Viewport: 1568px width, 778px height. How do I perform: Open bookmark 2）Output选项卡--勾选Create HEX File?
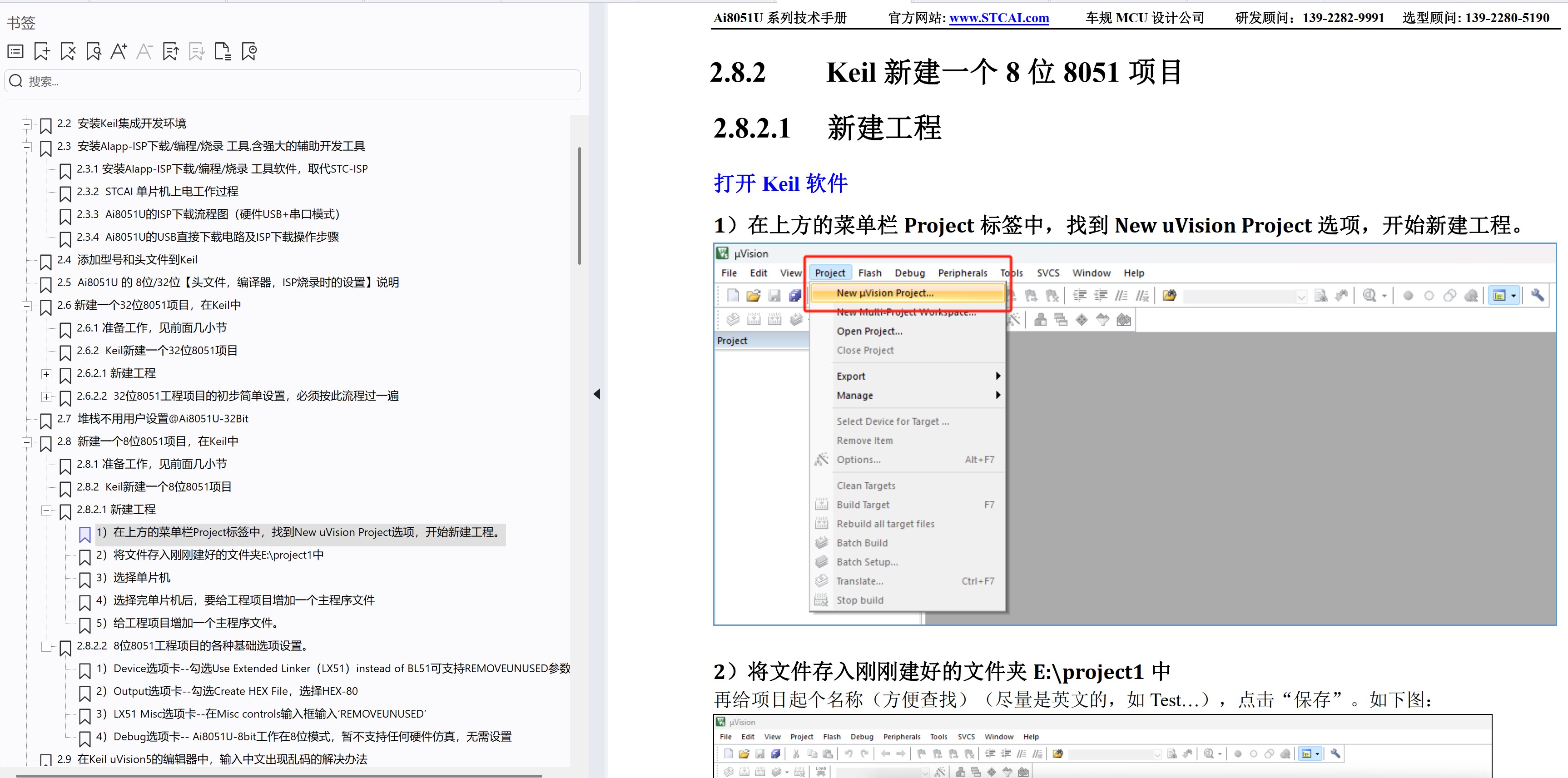227,692
